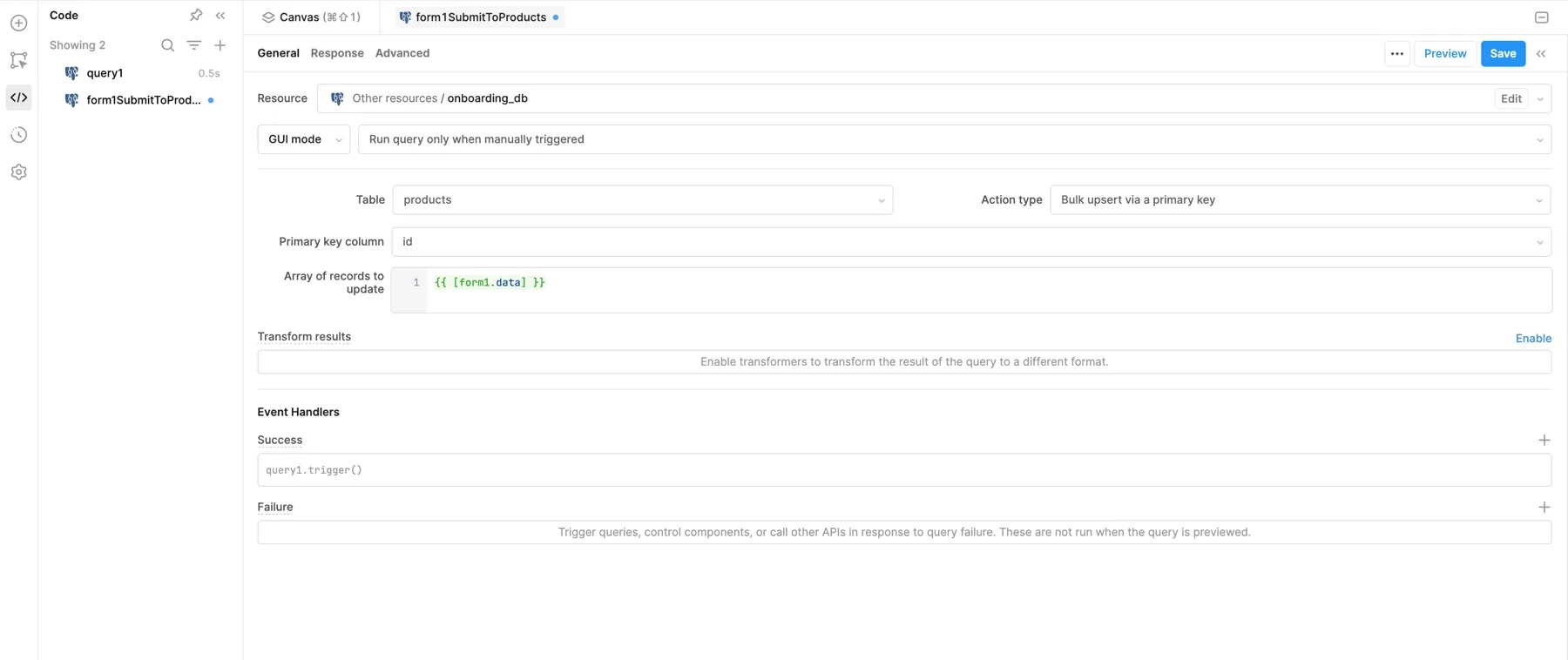Switch to the Canvas tab
The width and height of the screenshot is (1568, 660).
[312, 17]
